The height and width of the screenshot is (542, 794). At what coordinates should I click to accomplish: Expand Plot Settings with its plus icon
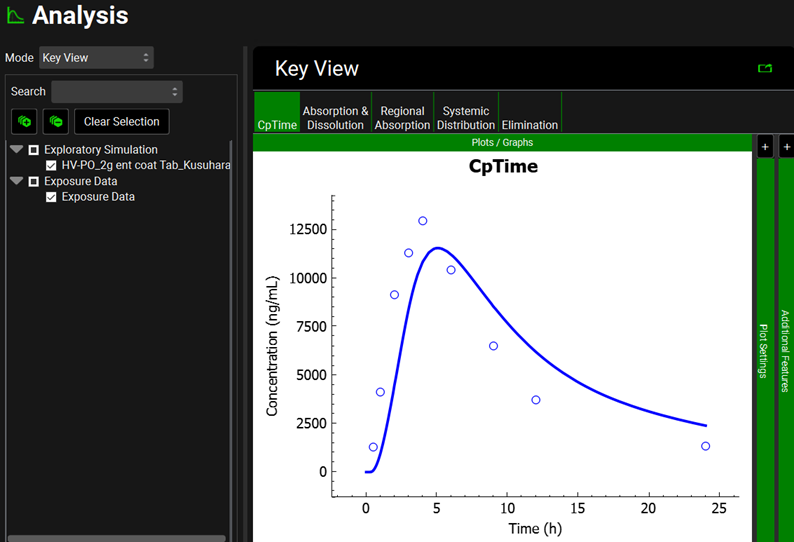(764, 147)
